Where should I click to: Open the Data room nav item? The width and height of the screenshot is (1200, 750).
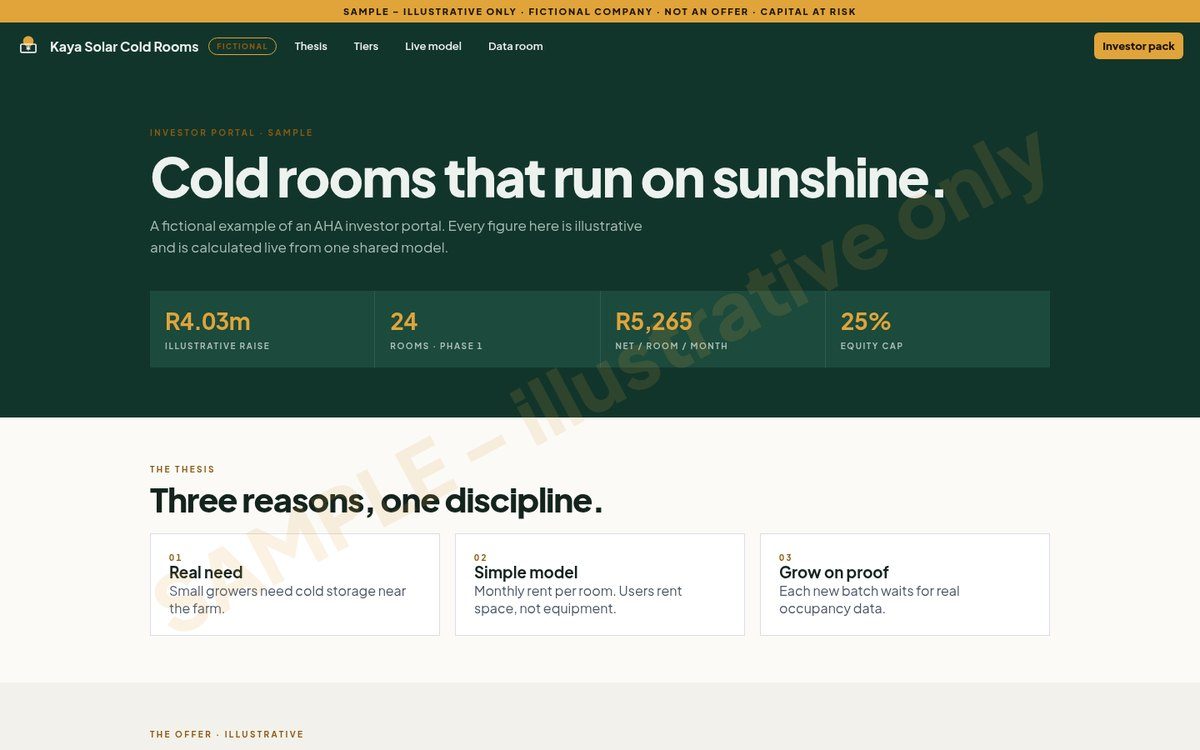[515, 46]
